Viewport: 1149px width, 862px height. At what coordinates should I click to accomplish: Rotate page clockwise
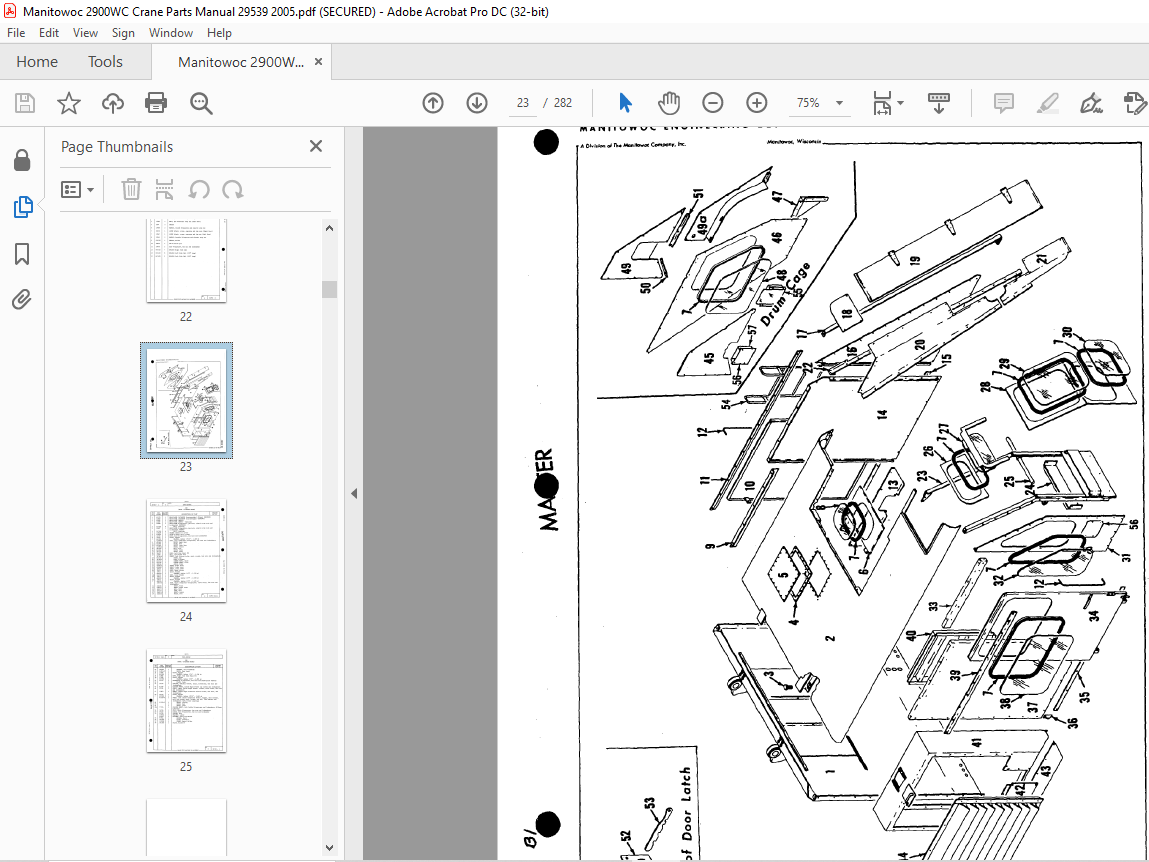point(233,189)
